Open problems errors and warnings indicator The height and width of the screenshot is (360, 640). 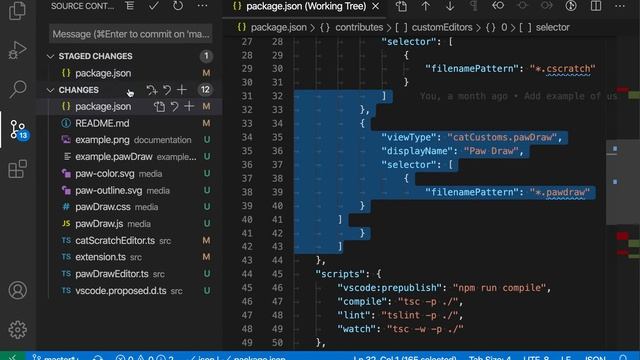(x=144, y=358)
